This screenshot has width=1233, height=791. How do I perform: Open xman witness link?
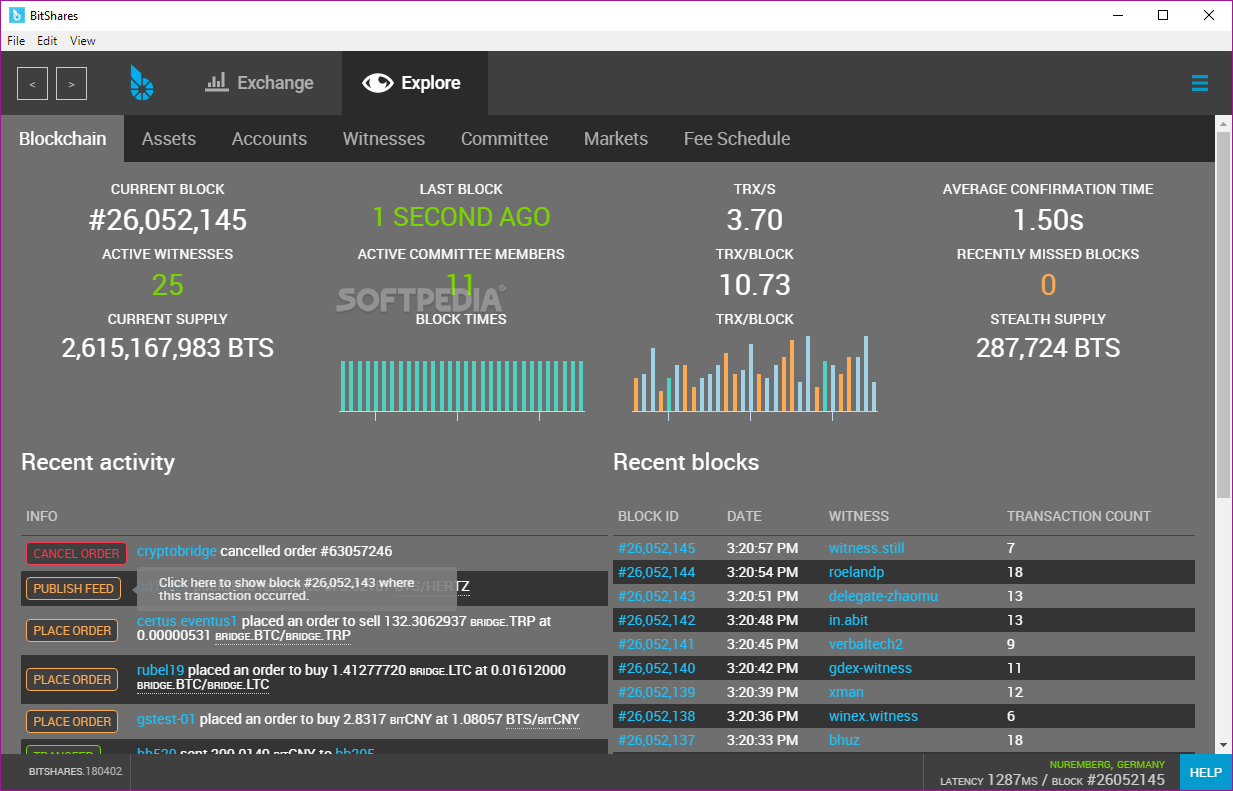846,692
